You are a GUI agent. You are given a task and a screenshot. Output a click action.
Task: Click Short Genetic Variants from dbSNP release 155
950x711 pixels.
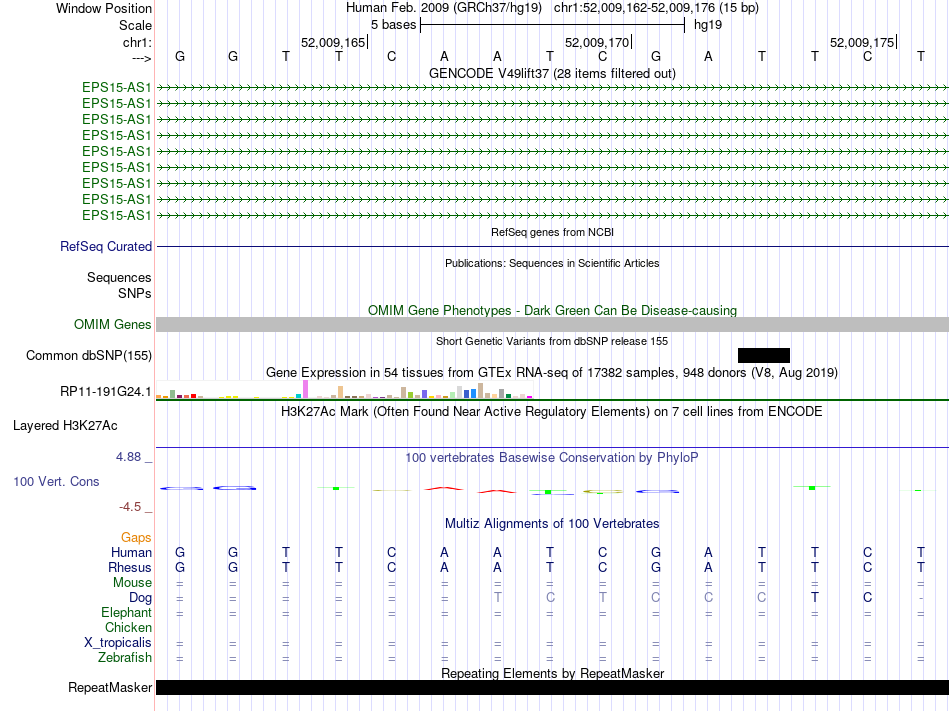coord(552,341)
